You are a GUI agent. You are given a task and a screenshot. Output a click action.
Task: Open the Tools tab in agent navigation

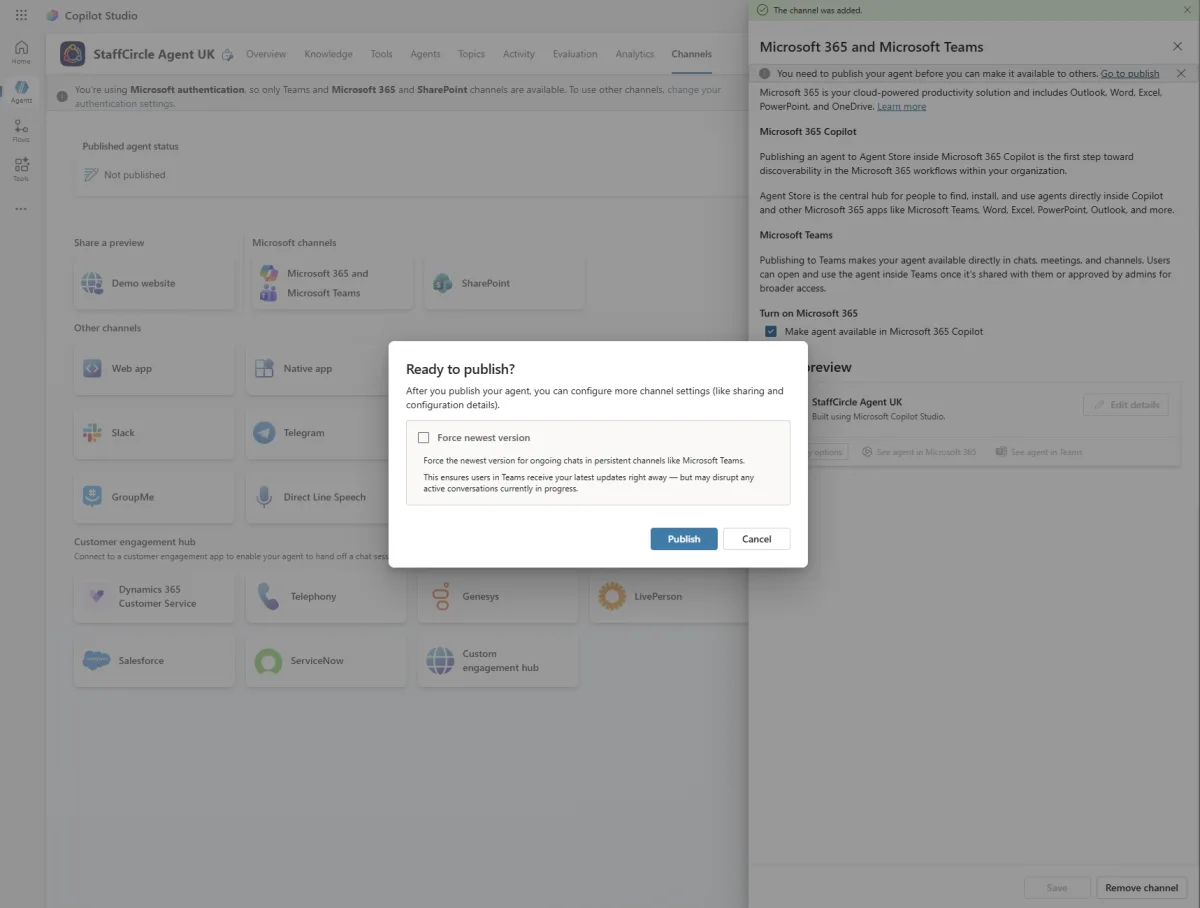(x=381, y=54)
